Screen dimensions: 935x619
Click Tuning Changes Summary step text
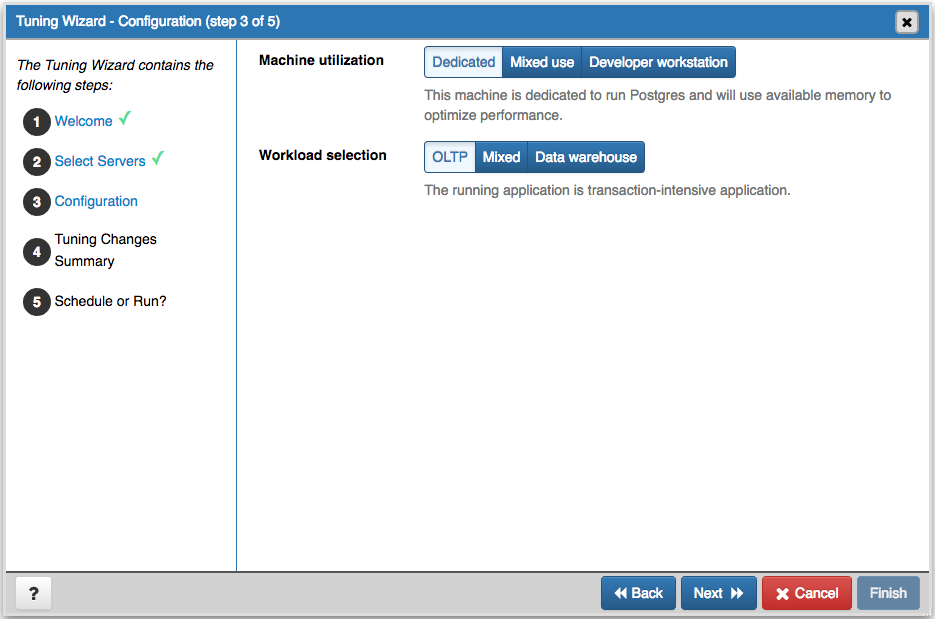tap(106, 250)
